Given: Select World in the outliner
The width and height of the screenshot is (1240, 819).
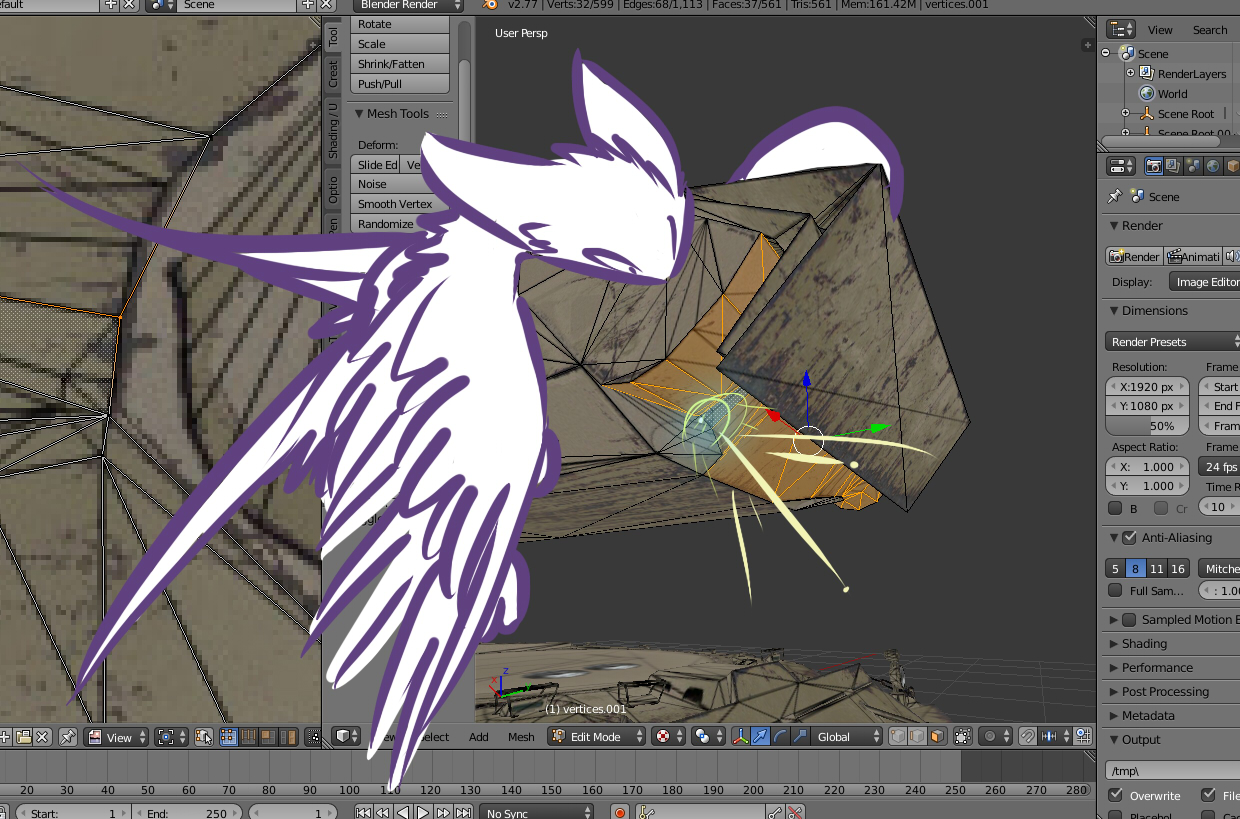Looking at the screenshot, I should [1172, 94].
